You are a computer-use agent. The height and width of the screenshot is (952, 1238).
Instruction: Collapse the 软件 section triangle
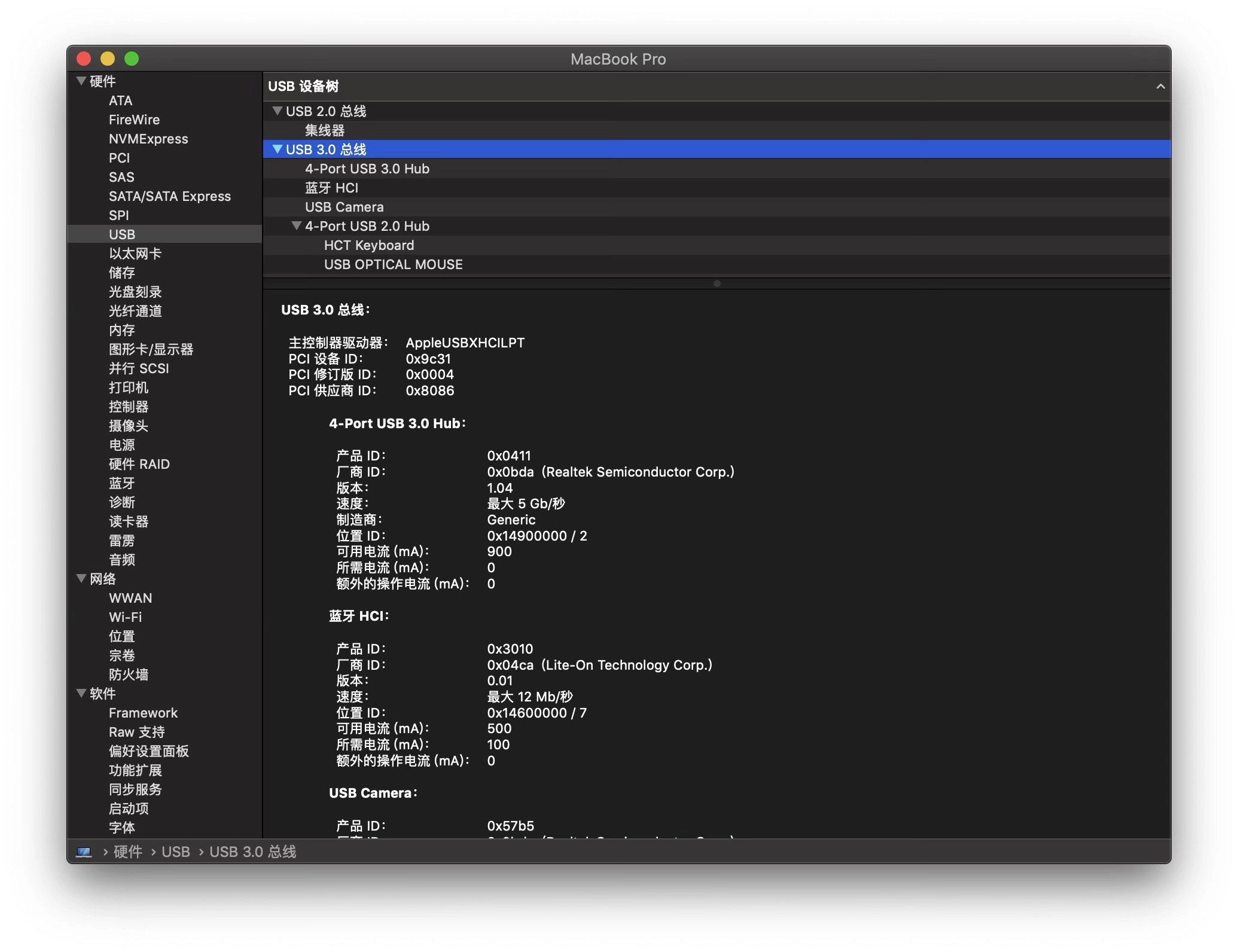(x=81, y=693)
